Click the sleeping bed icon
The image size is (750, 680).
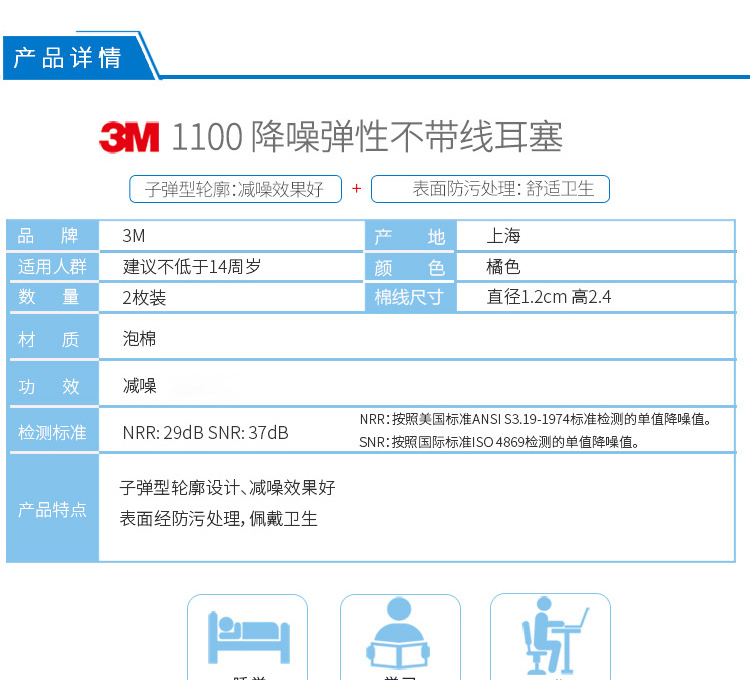point(249,637)
